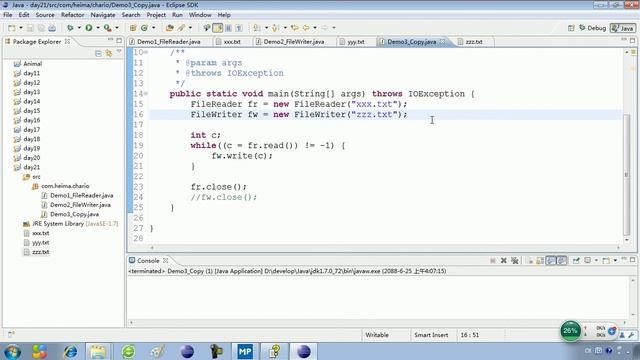640x360 pixels.
Task: Open the Project menu
Action: point(156,15)
